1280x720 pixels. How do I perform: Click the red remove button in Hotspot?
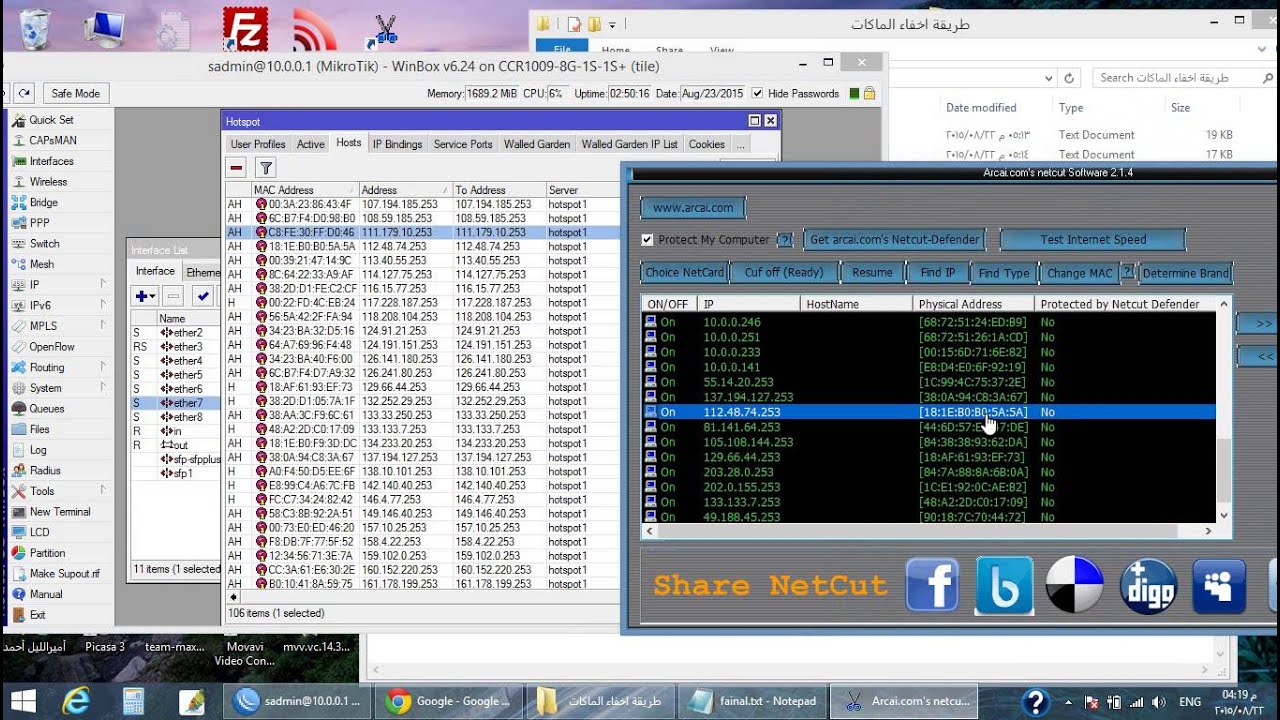click(236, 168)
